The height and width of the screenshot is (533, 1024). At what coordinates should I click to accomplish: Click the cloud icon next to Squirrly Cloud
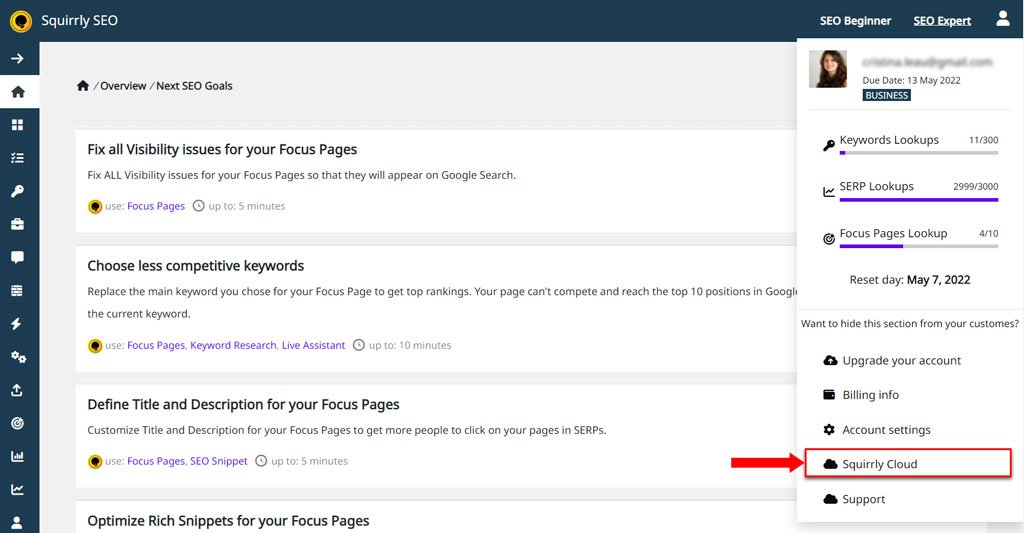tap(830, 464)
